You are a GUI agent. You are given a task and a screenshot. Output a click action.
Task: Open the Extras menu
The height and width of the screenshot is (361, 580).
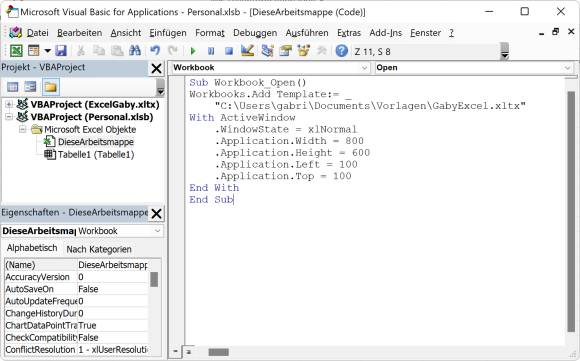[349, 33]
